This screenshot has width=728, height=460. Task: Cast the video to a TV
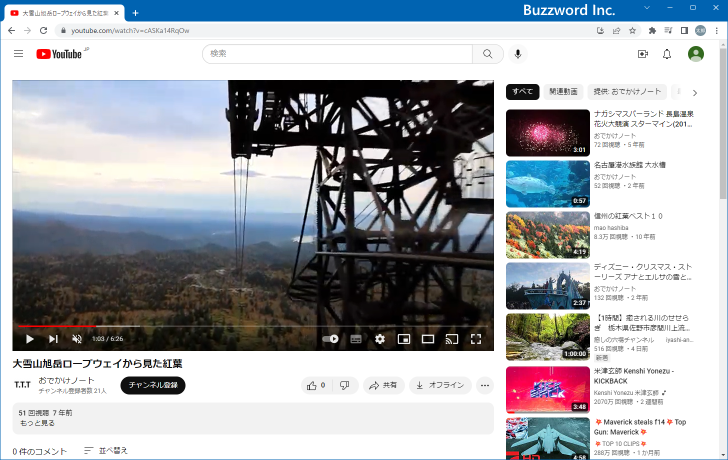(x=452, y=339)
